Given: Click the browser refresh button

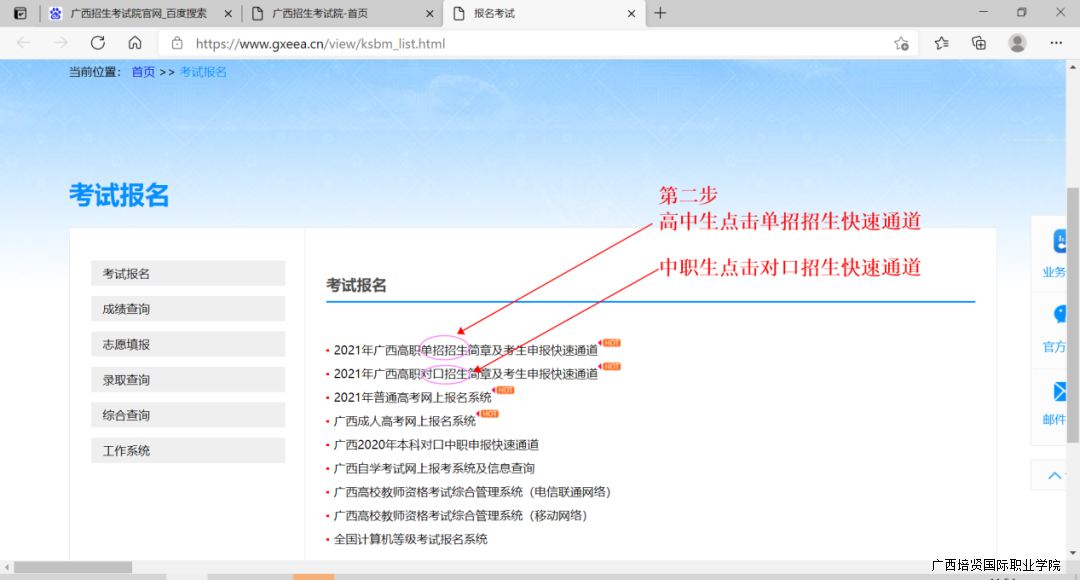Looking at the screenshot, I should point(97,43).
